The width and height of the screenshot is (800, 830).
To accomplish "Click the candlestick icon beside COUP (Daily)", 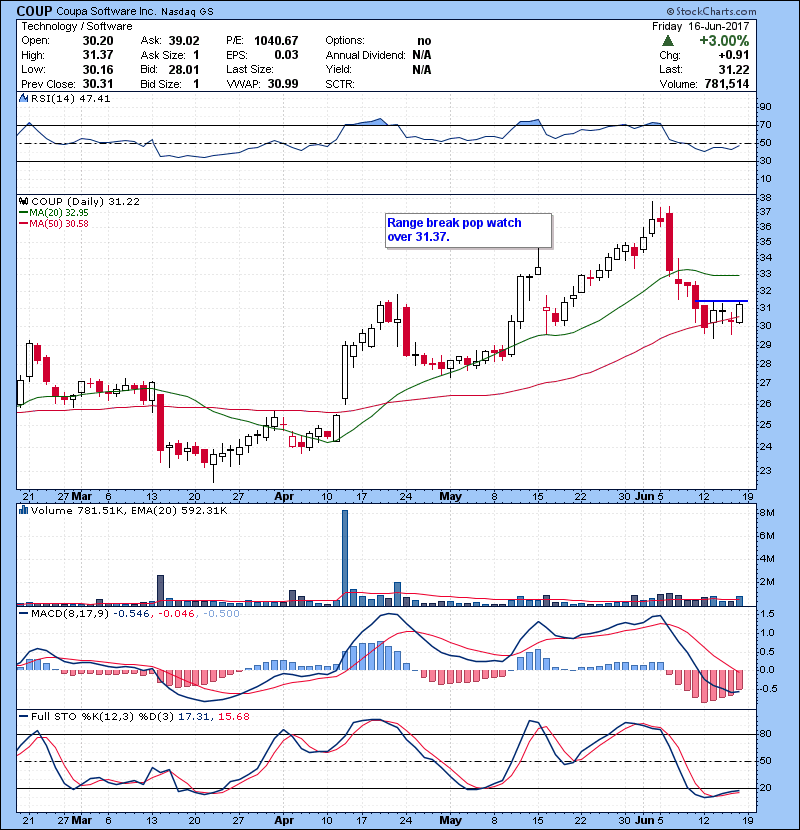I will pyautogui.click(x=23, y=202).
